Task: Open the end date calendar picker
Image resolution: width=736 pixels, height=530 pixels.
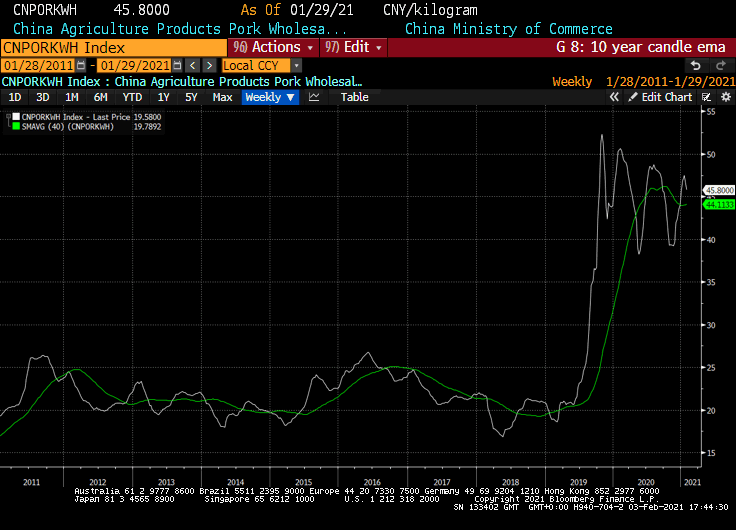Action: click(x=178, y=65)
